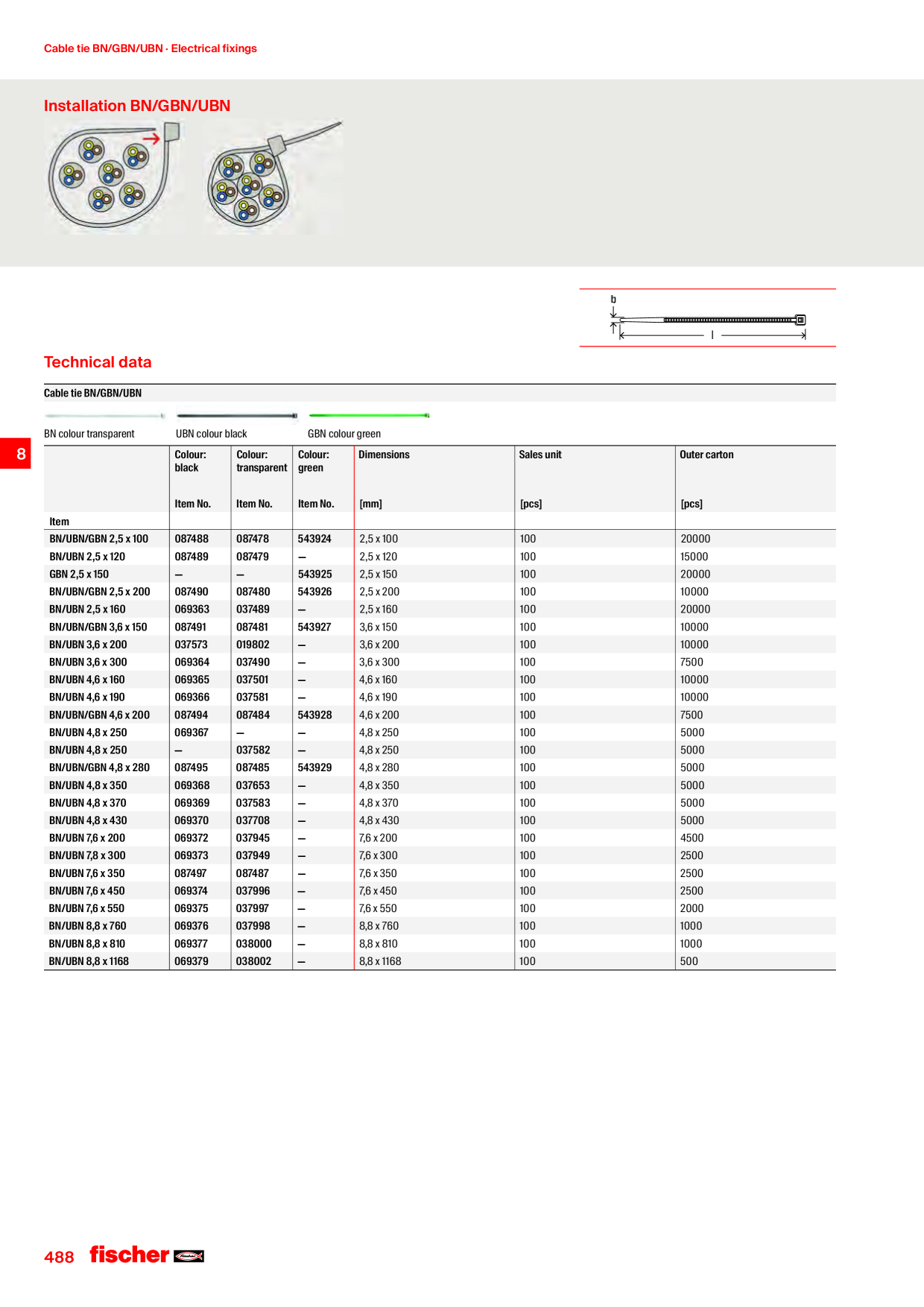The width and height of the screenshot is (924, 1307).
Task: Click row item 'BN/UBN/GBN 3,6 x 150'
Action: click(x=98, y=627)
